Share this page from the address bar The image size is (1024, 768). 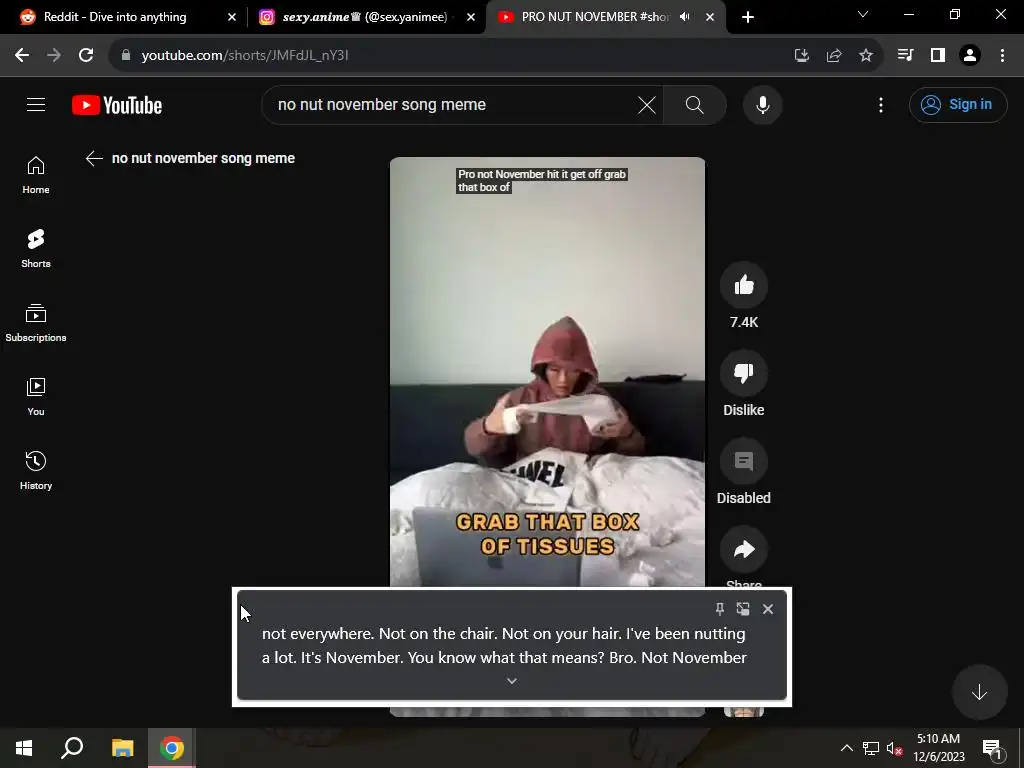point(834,55)
